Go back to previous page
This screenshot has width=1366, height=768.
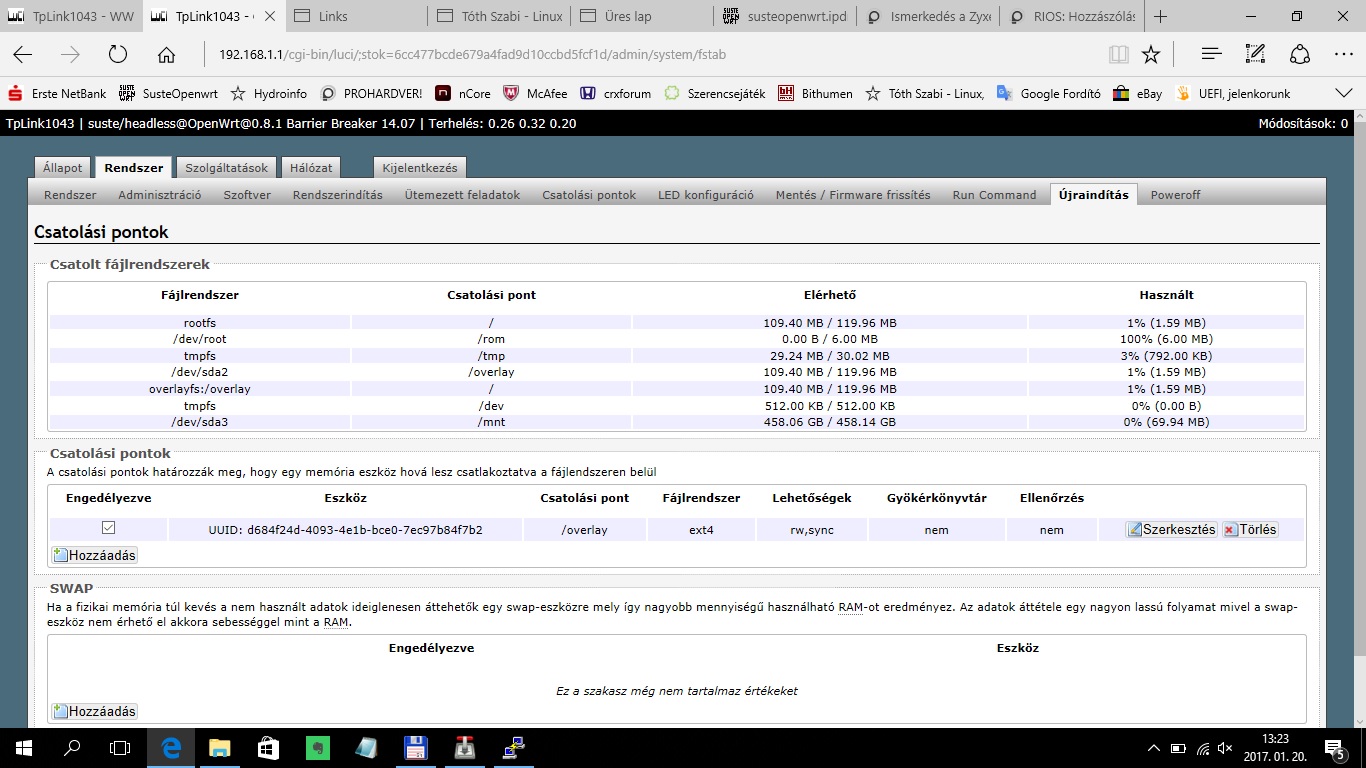point(23,55)
